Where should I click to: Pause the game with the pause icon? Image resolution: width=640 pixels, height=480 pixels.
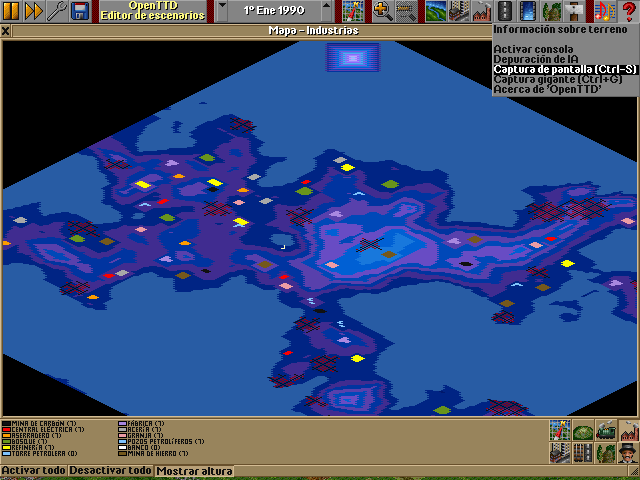[11, 11]
